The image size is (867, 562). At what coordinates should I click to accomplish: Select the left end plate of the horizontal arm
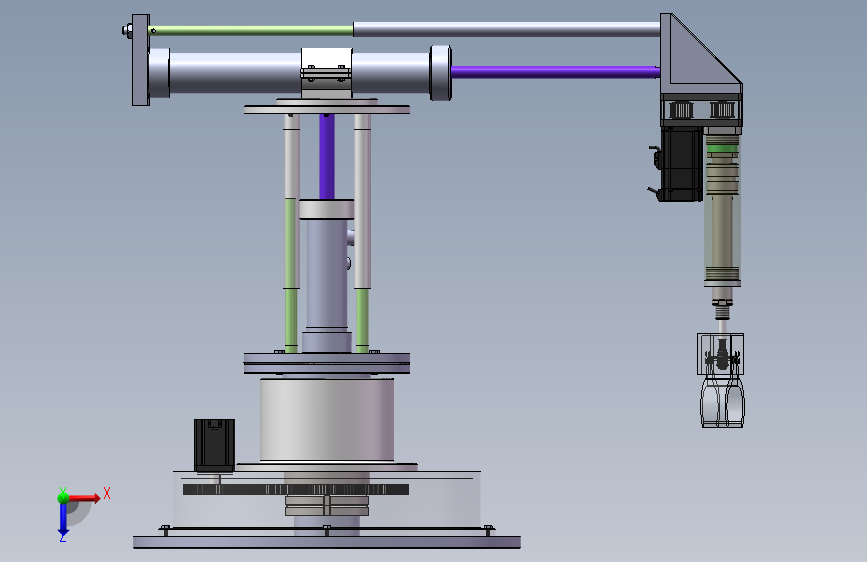pos(140,60)
